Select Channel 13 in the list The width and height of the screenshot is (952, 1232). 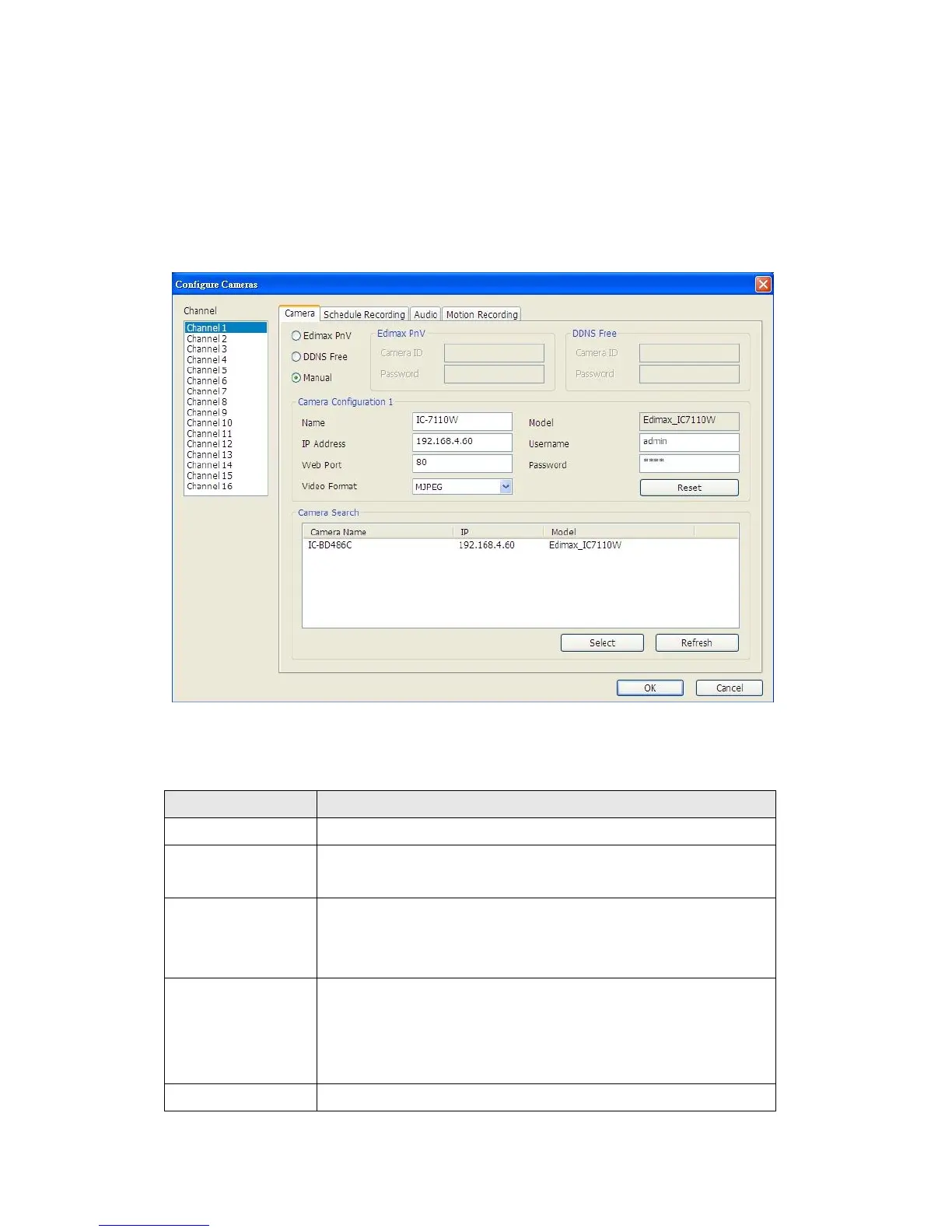[x=226, y=455]
